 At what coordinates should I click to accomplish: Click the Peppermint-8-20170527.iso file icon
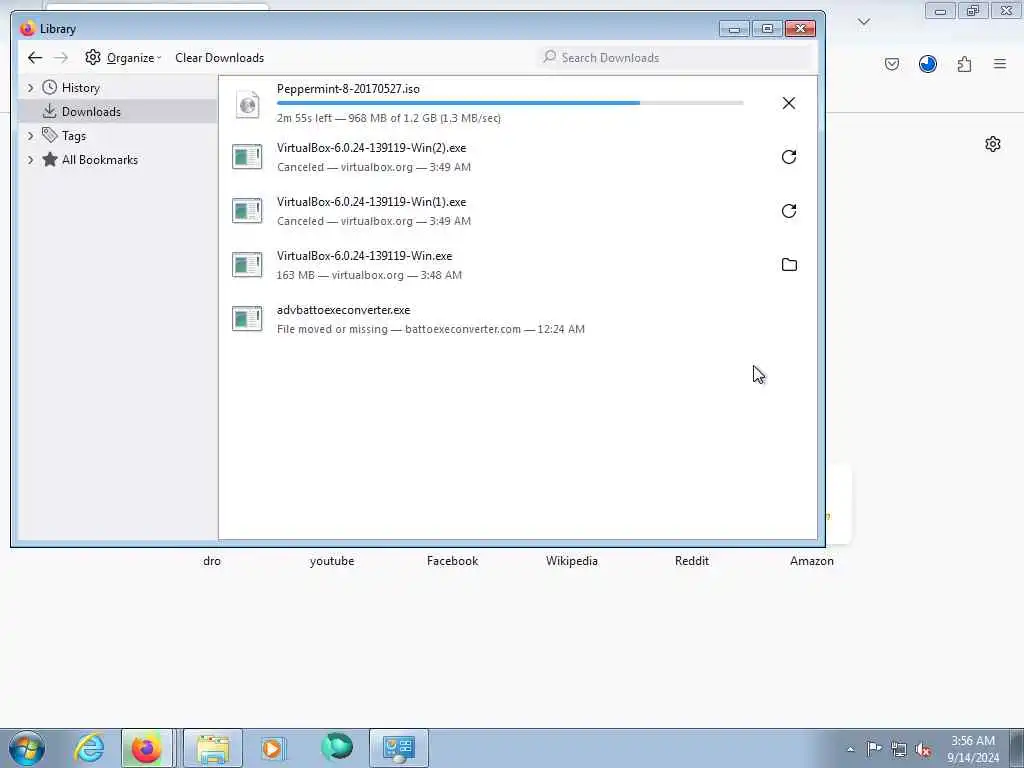click(x=248, y=104)
